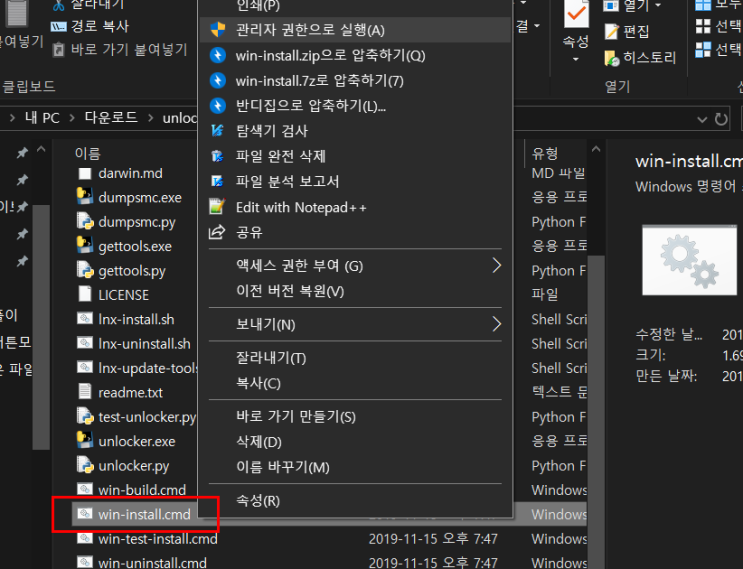Choose Edit with Notepad++
743x569 pixels.
(x=355, y=207)
